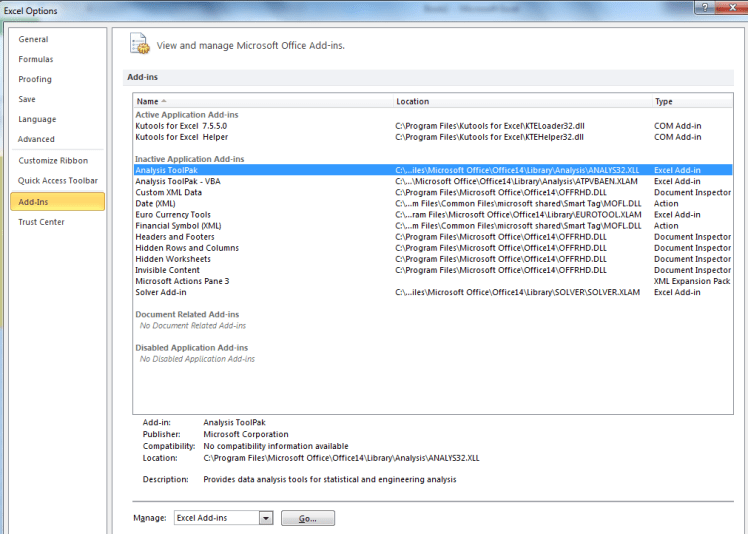Sort add-ins by Location column header
Viewport: 748px width, 534px height.
412,102
